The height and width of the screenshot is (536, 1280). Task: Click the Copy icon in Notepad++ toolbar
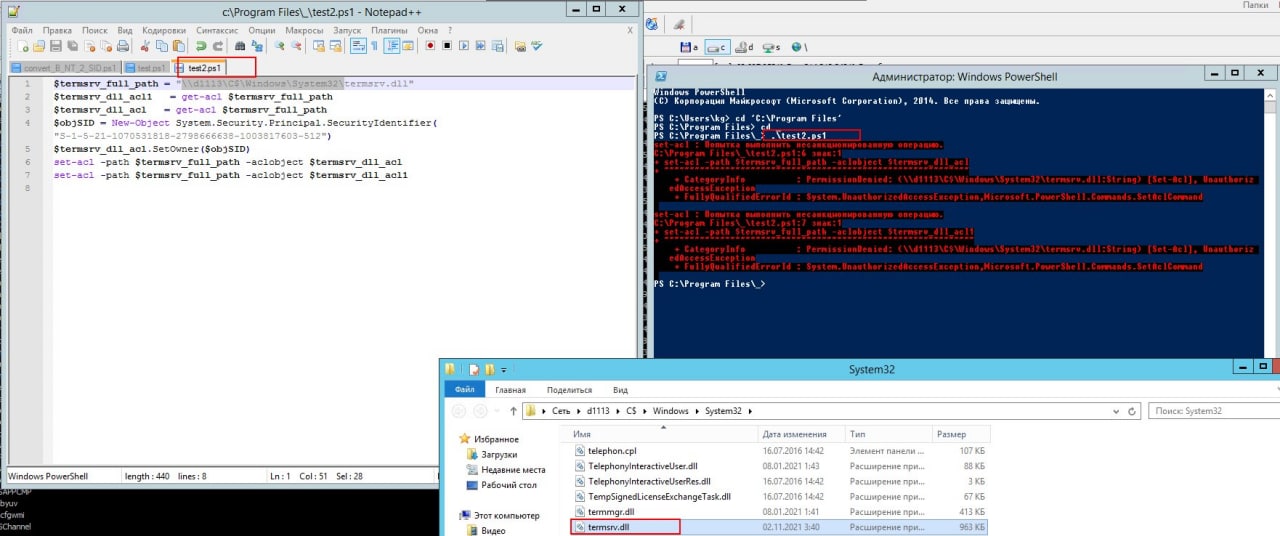pyautogui.click(x=162, y=46)
